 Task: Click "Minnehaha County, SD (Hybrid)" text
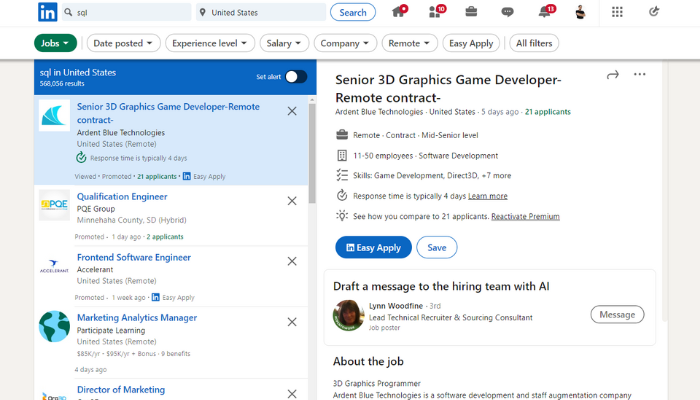[x=131, y=220]
